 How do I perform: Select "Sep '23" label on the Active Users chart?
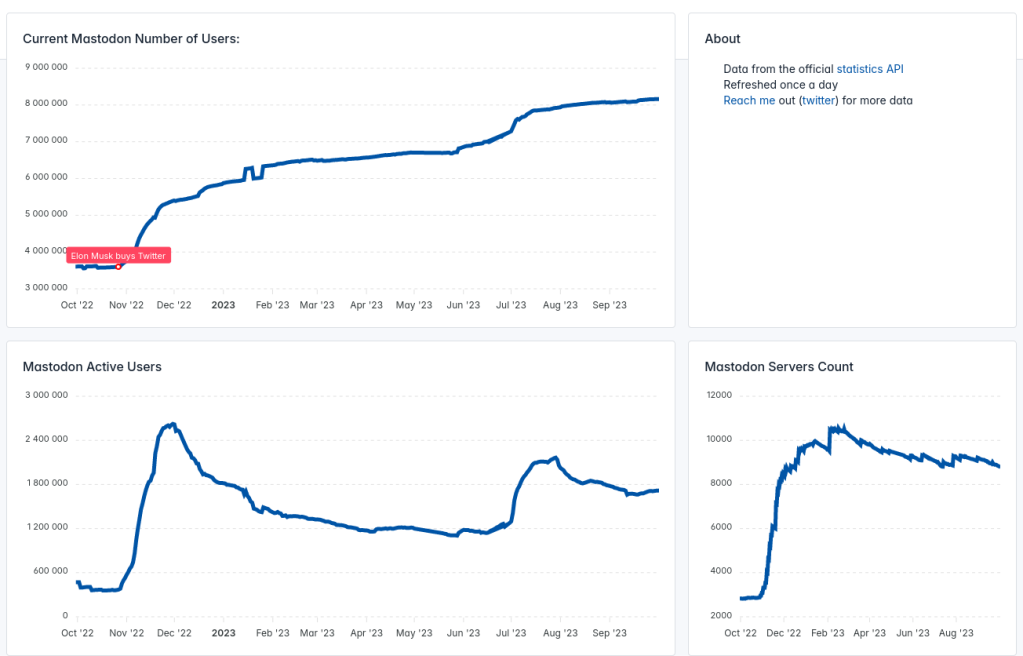click(x=609, y=633)
